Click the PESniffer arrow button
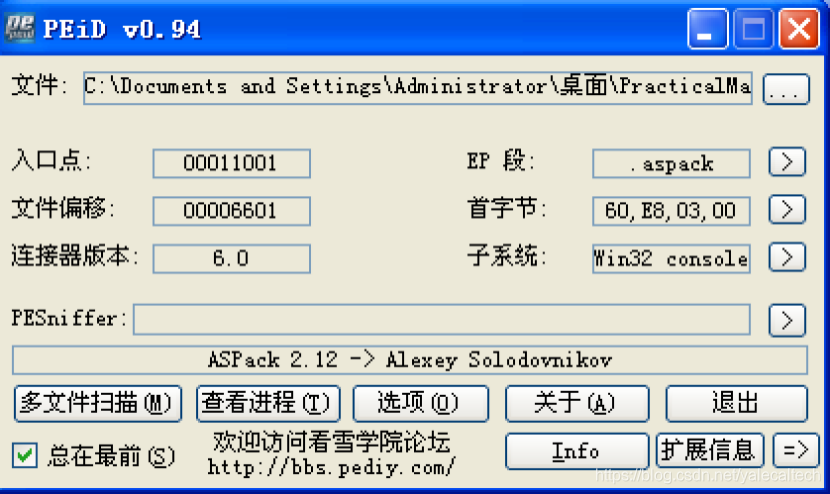 pyautogui.click(x=787, y=320)
